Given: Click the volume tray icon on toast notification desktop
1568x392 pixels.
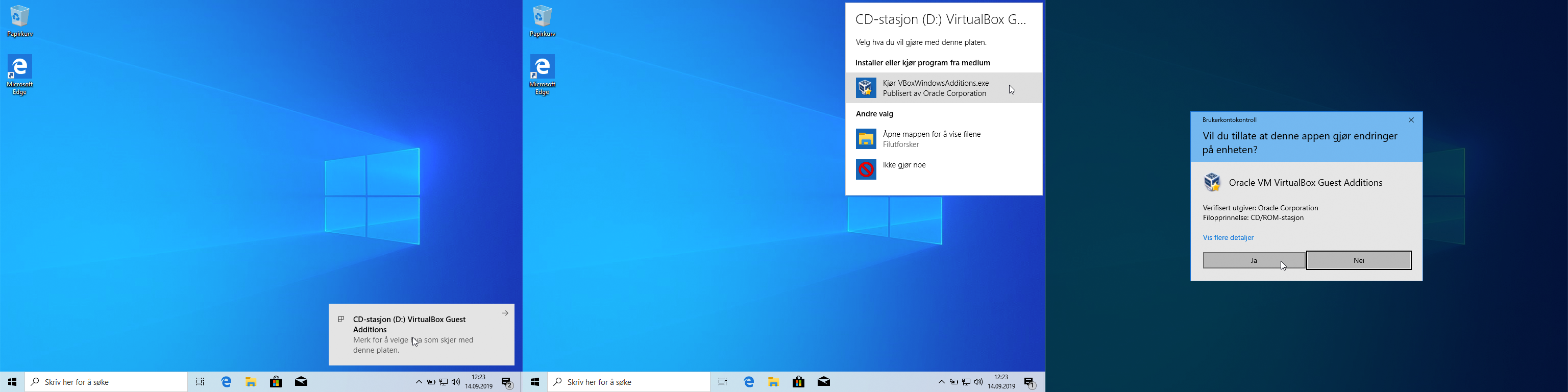Looking at the screenshot, I should tap(456, 382).
